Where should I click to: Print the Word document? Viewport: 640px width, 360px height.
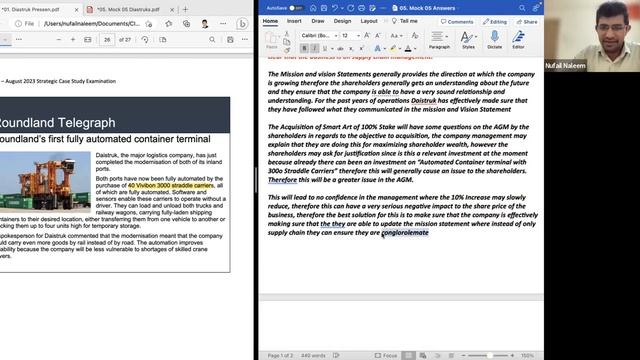[x=362, y=8]
